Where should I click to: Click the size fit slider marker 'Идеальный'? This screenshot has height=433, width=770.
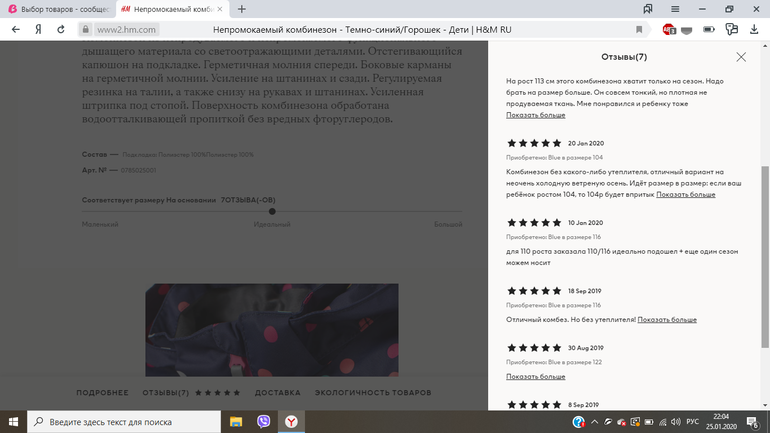(272, 211)
